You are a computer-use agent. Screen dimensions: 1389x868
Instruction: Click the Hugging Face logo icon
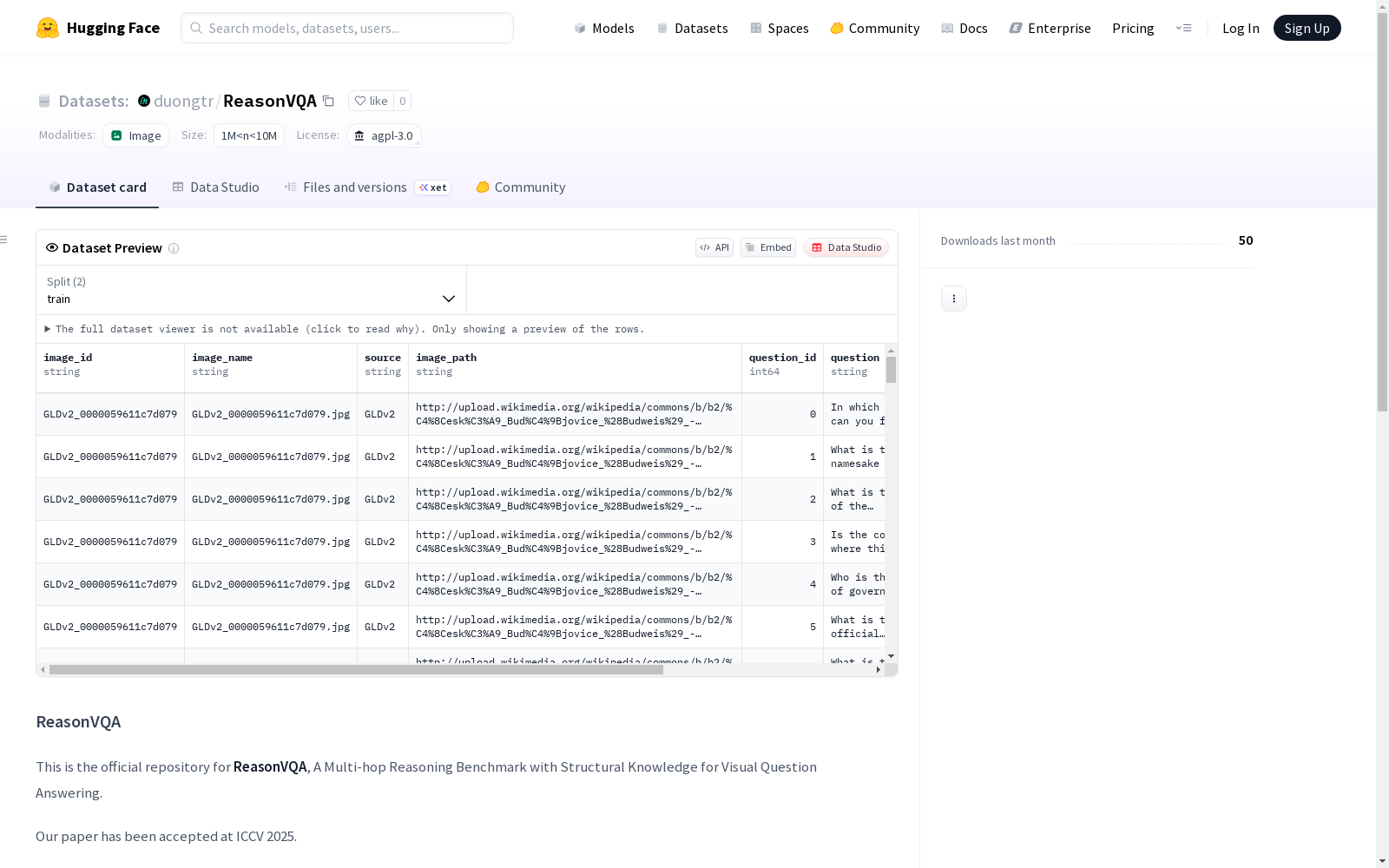coord(48,28)
